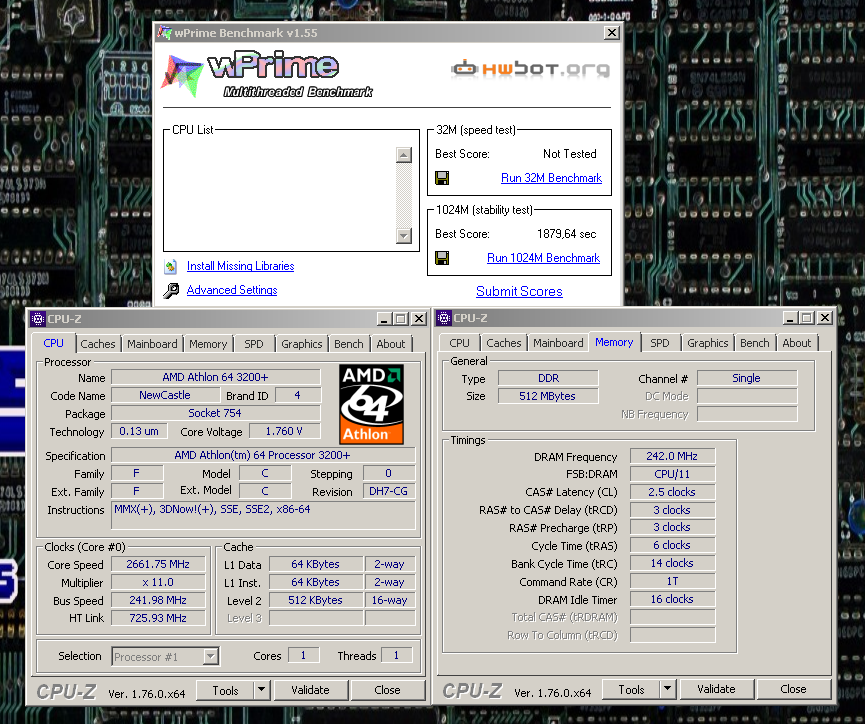Open the Graphics tab in left CPU-Z
The height and width of the screenshot is (724, 865).
point(302,344)
